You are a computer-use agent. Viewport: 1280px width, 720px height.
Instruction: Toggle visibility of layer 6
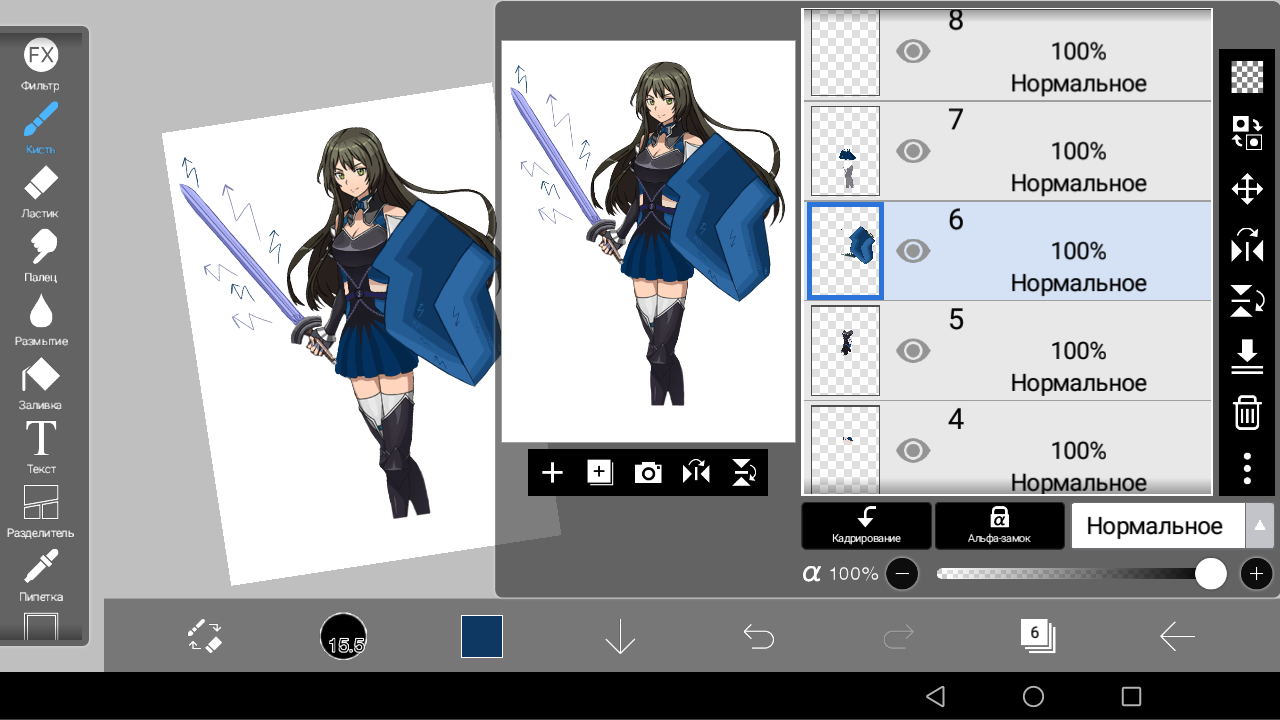tap(912, 251)
